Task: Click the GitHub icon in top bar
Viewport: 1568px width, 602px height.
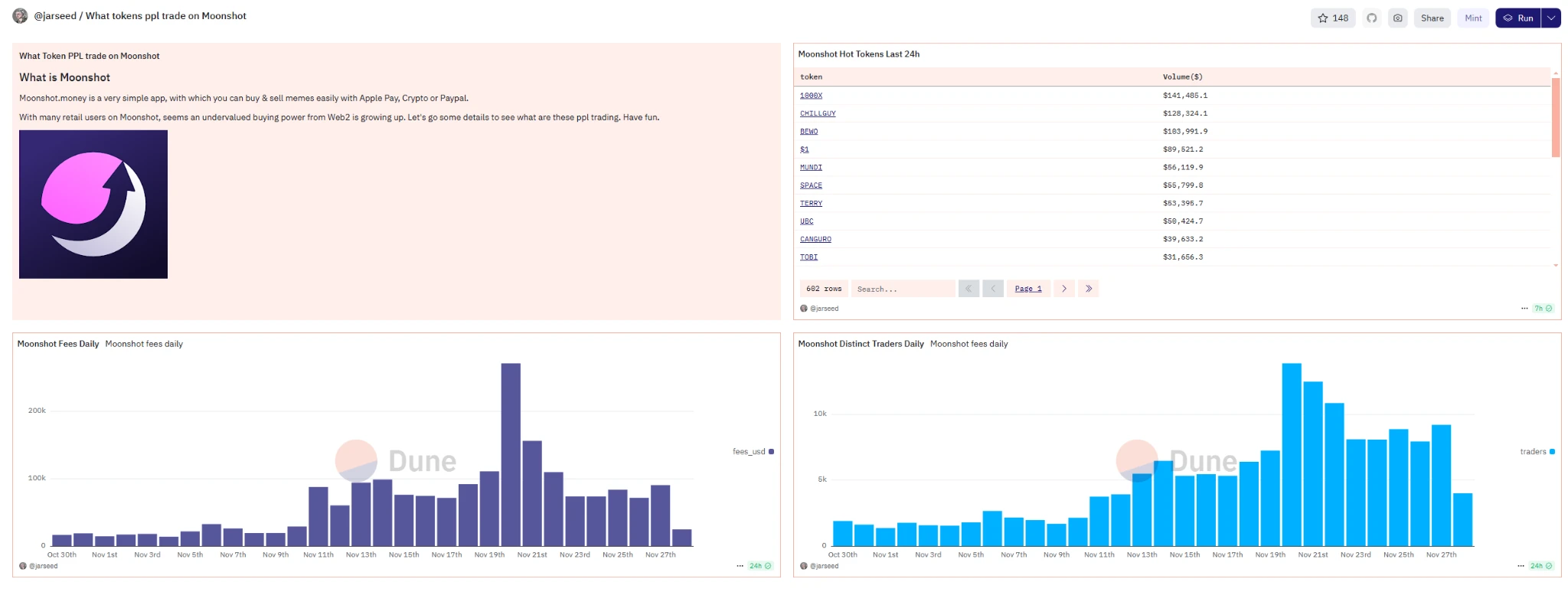Action: (1372, 18)
